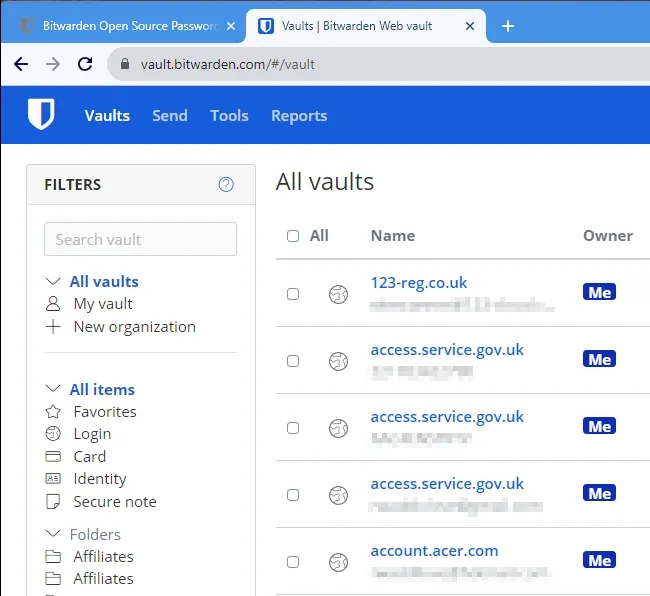Collapse the All vaults chevron

tap(53, 282)
